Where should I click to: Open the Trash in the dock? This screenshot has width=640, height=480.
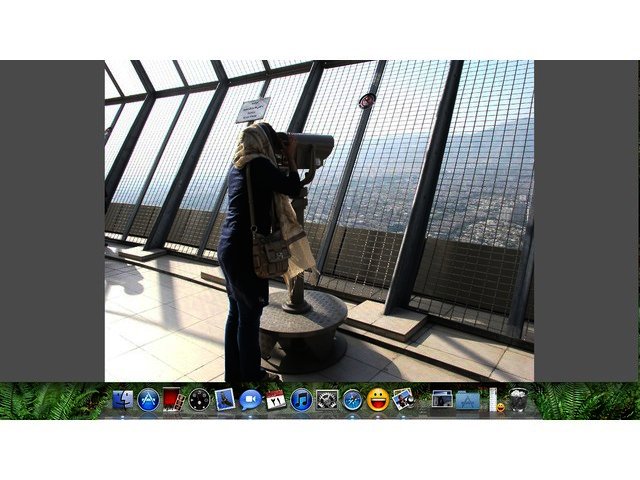(x=517, y=401)
